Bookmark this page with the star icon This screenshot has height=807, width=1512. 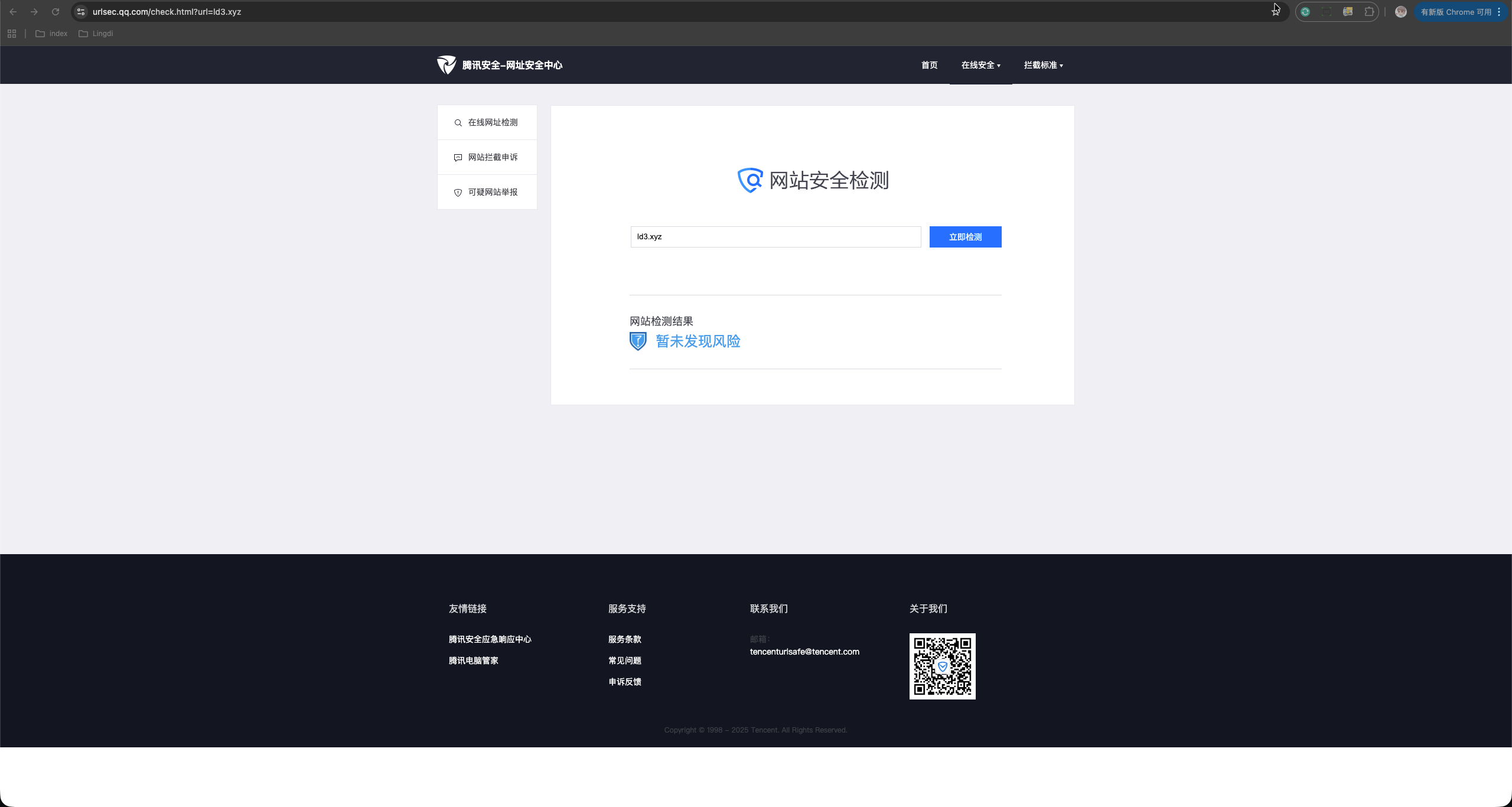(1276, 12)
